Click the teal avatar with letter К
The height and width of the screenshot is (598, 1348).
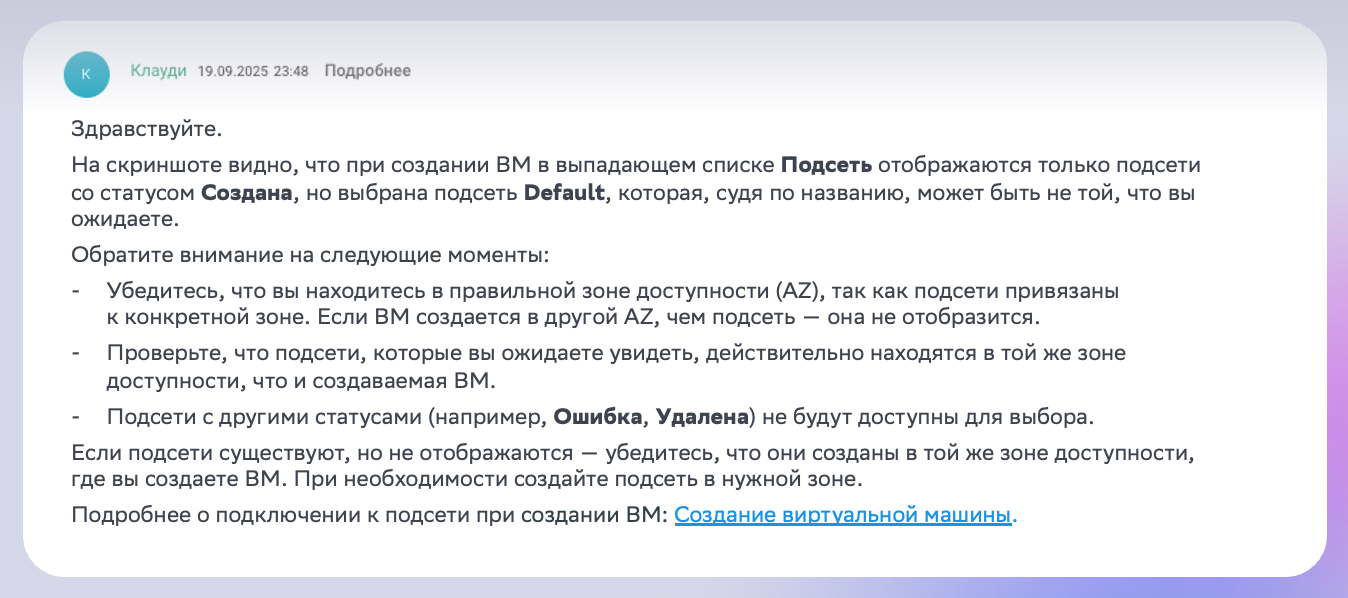click(x=86, y=74)
